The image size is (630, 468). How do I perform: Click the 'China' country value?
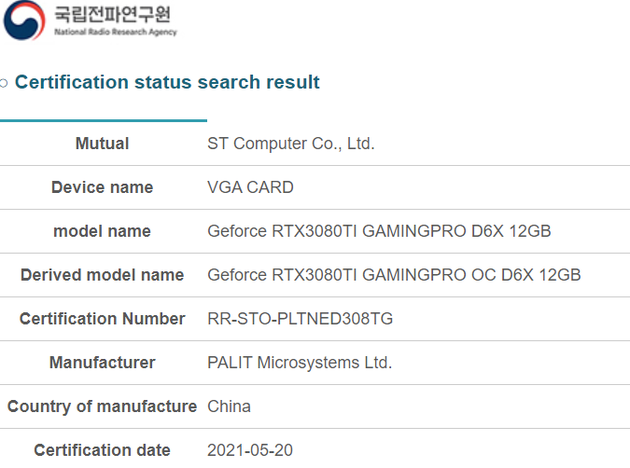point(229,407)
